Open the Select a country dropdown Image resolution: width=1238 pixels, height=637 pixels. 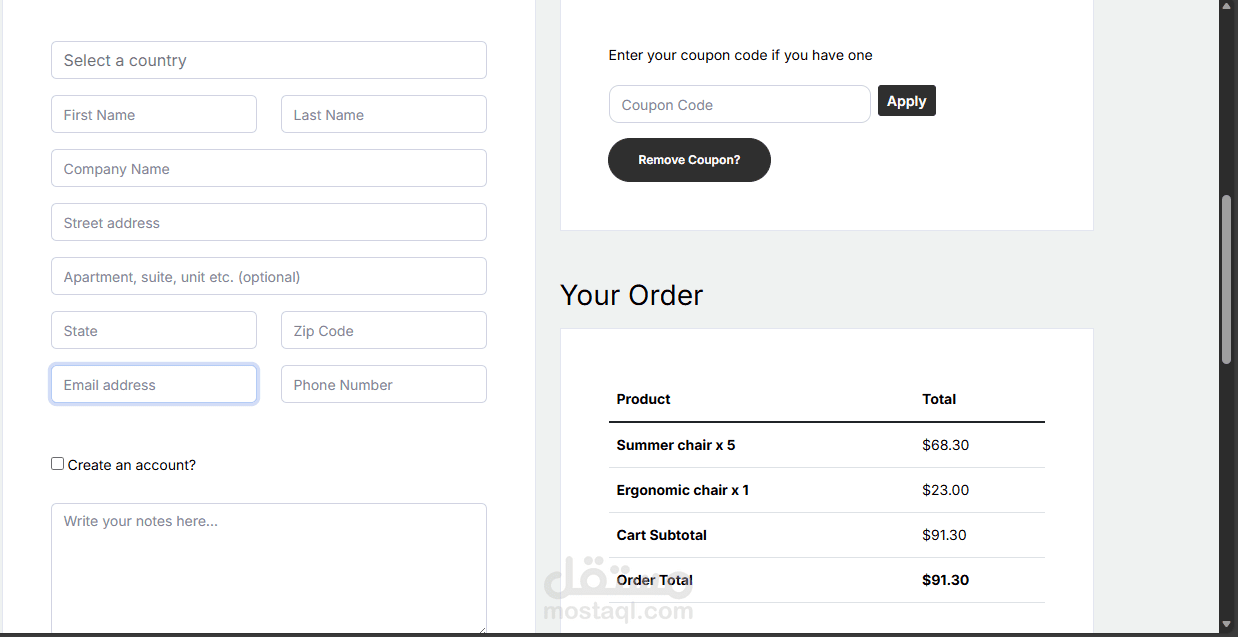(x=268, y=60)
